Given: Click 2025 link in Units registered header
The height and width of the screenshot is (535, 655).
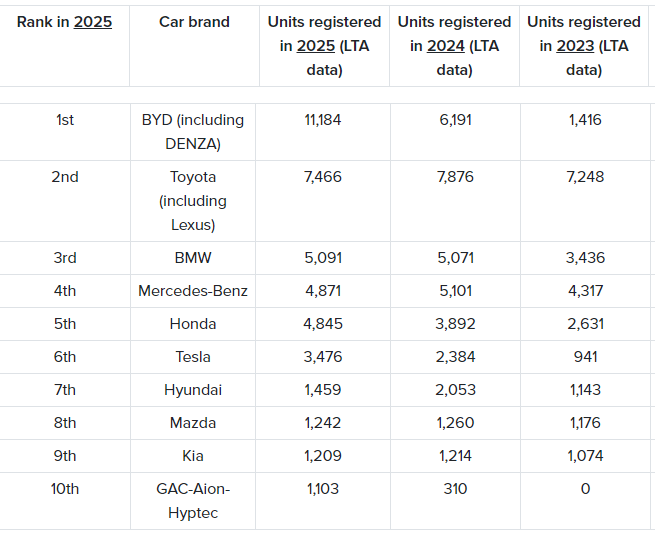Looking at the screenshot, I should [x=315, y=46].
